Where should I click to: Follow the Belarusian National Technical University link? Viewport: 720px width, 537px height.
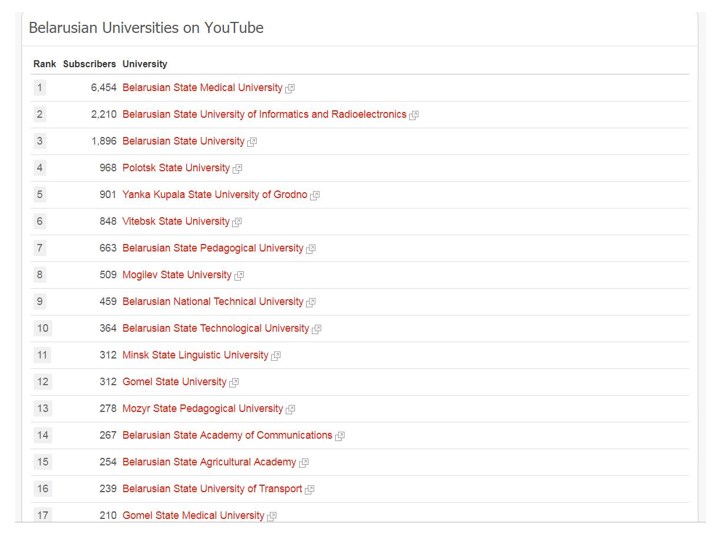click(x=213, y=301)
